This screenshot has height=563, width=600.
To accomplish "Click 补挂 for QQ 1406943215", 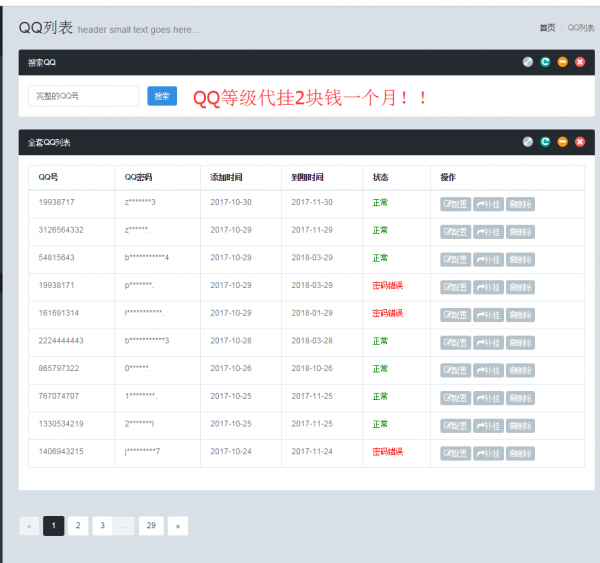I will (488, 454).
